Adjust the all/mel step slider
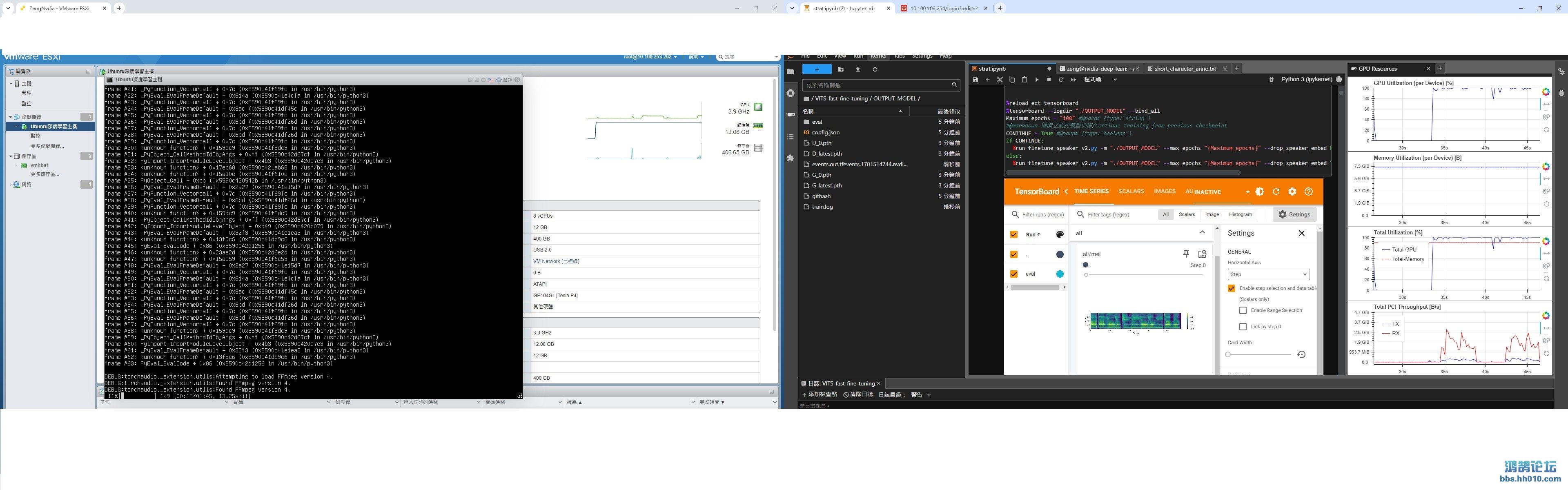1568x490 pixels. pyautogui.click(x=1144, y=274)
